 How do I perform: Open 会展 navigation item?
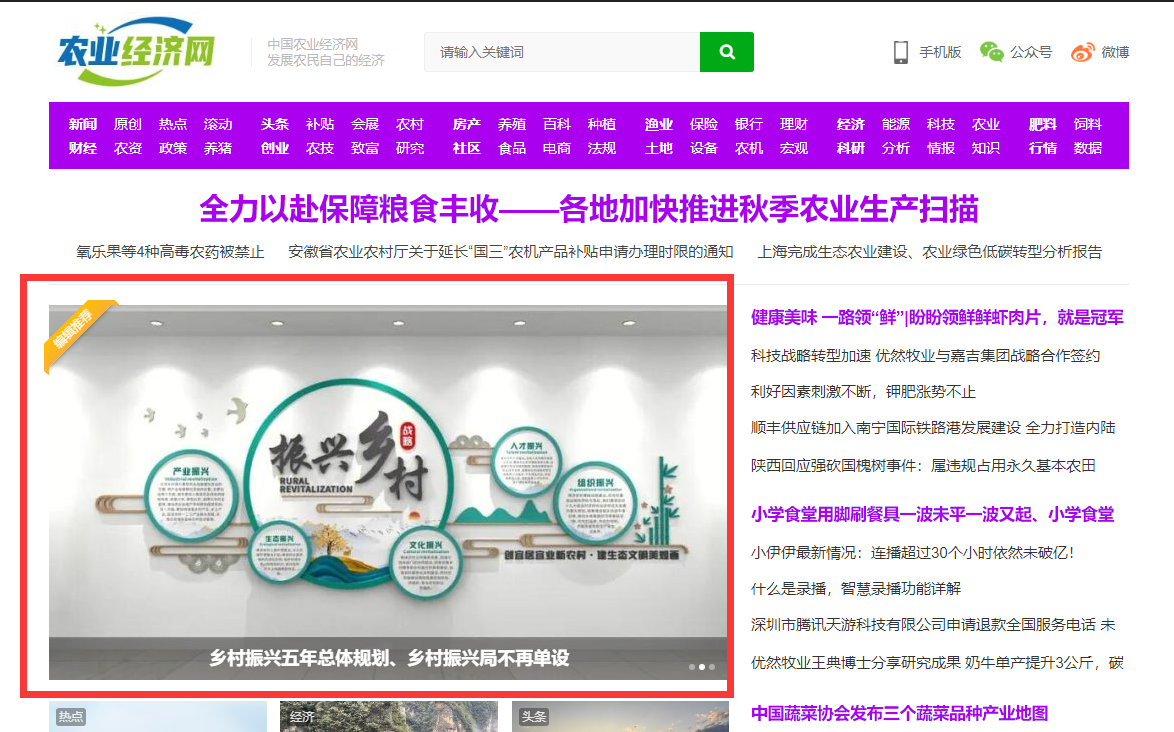pos(365,124)
